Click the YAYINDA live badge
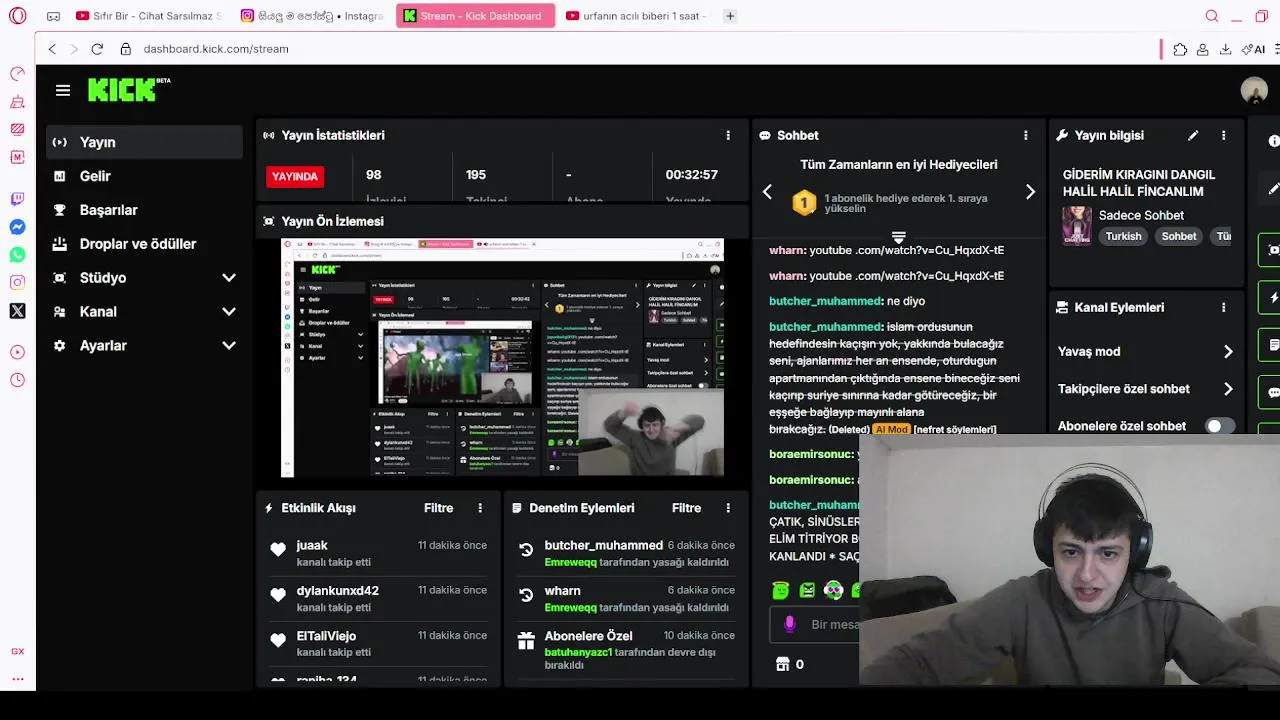The height and width of the screenshot is (720, 1280). pos(295,176)
